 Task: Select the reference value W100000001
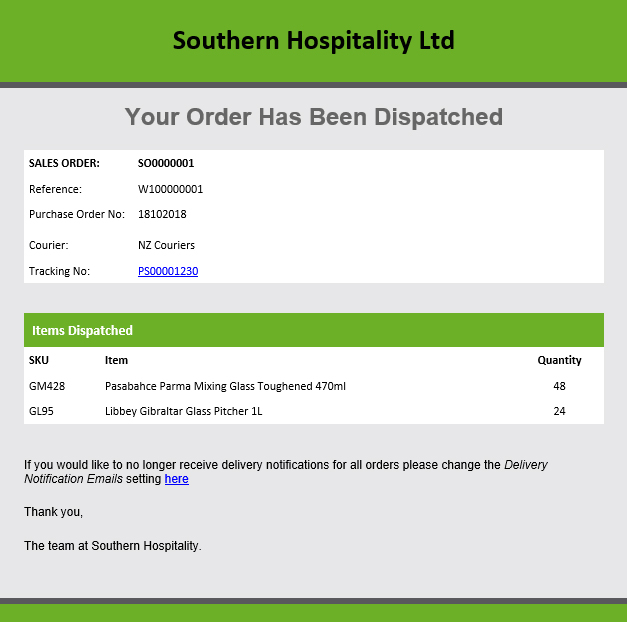pos(170,189)
